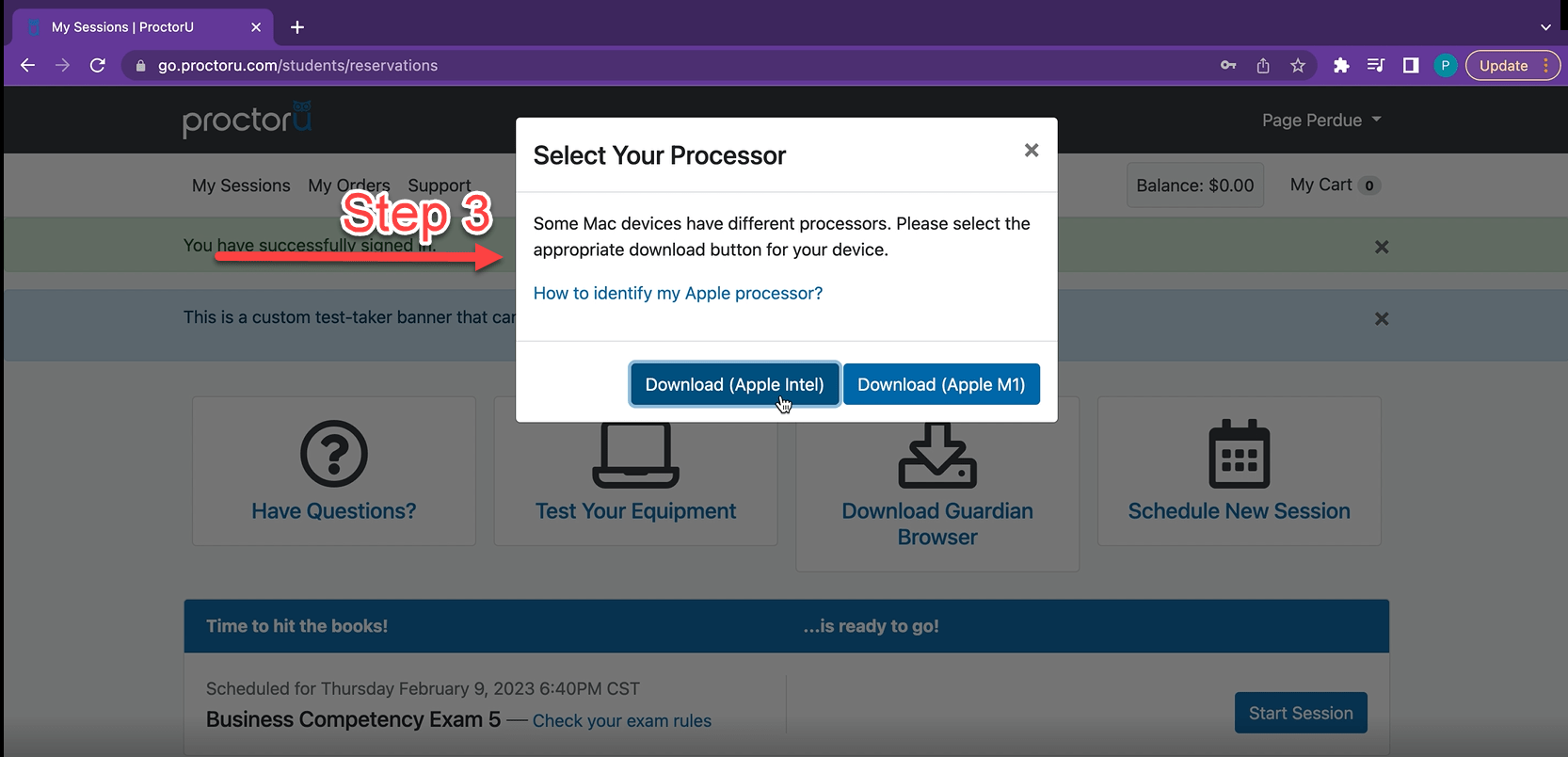Screen dimensions: 1568x757
Task: Choose Download (Apple Intel)
Action: 734,384
